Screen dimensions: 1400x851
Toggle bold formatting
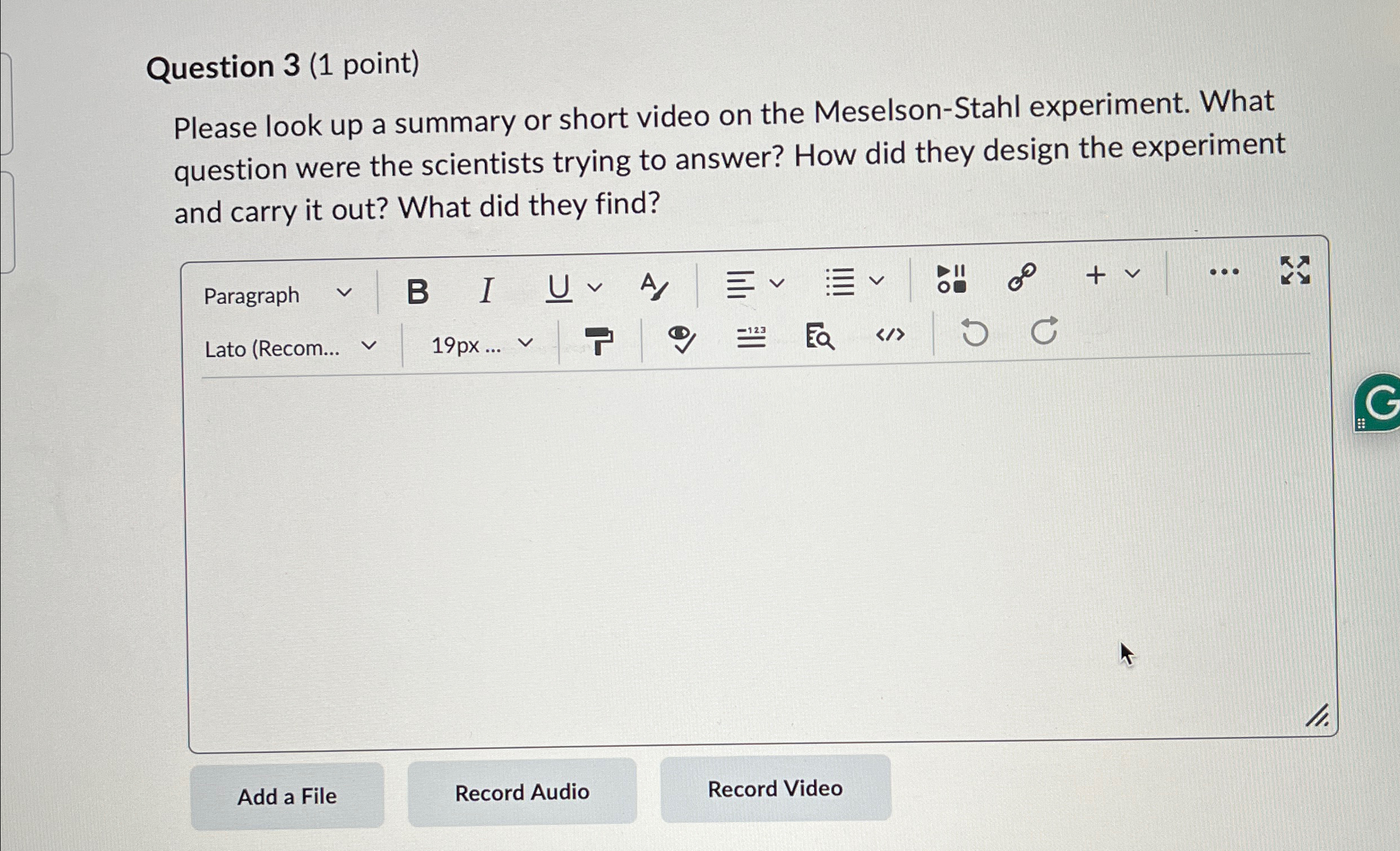point(417,292)
